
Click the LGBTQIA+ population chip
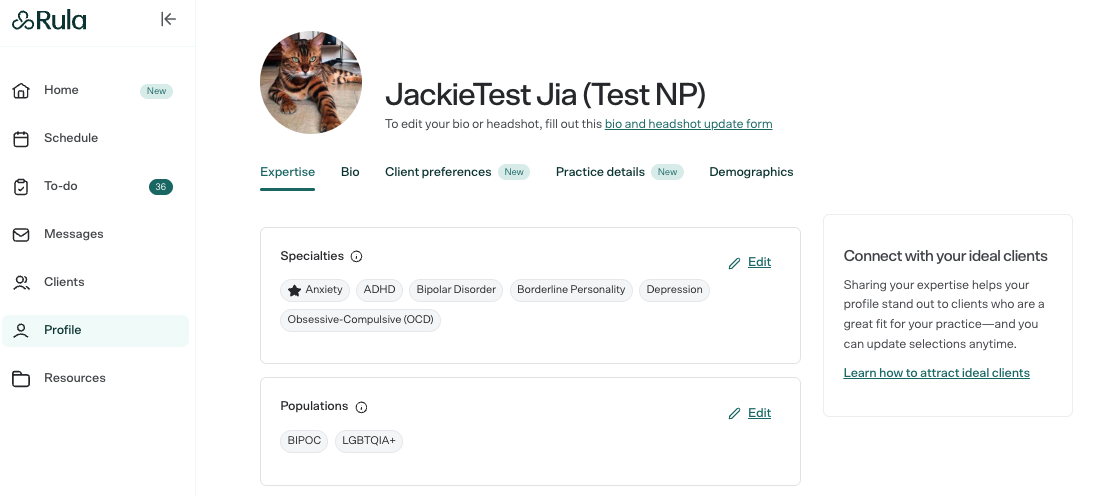[x=369, y=441]
